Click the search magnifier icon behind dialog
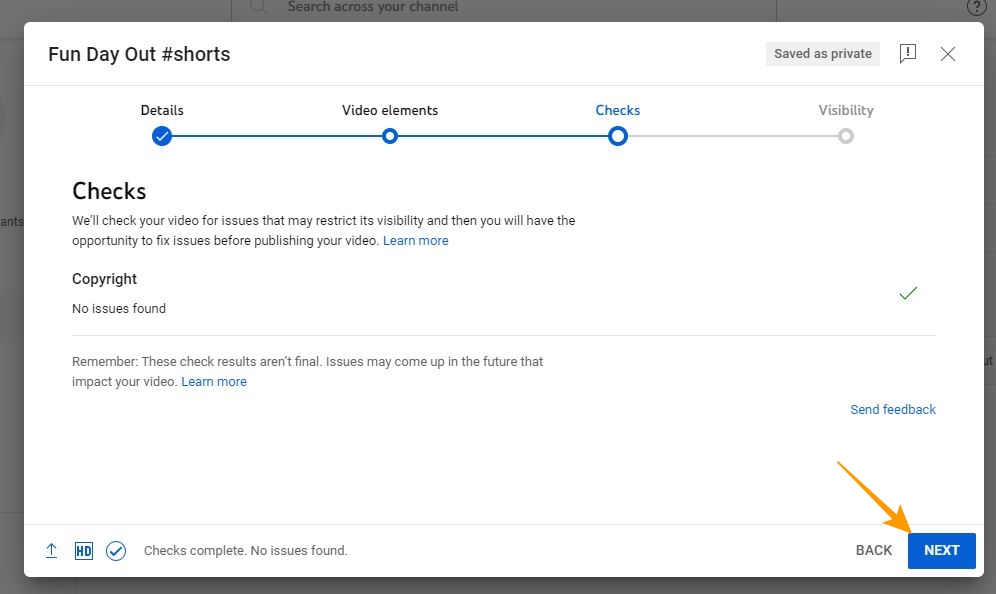996x594 pixels. 259,7
